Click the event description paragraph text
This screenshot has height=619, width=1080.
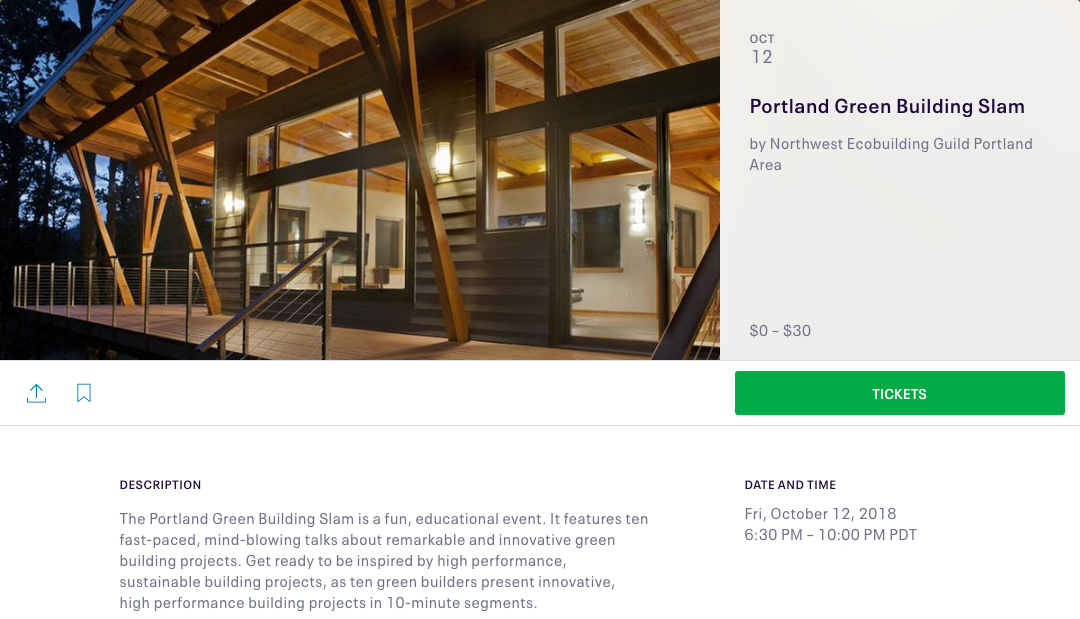point(383,561)
